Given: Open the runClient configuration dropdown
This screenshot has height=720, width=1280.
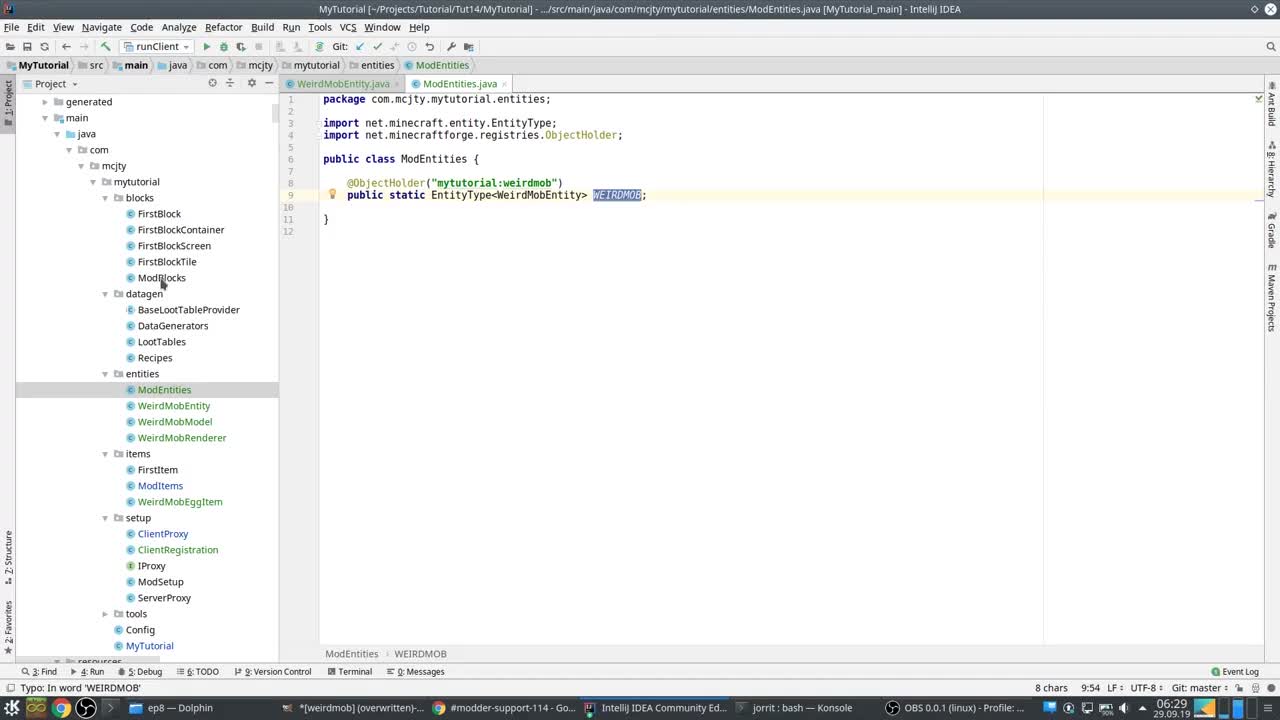Looking at the screenshot, I should pyautogui.click(x=157, y=47).
